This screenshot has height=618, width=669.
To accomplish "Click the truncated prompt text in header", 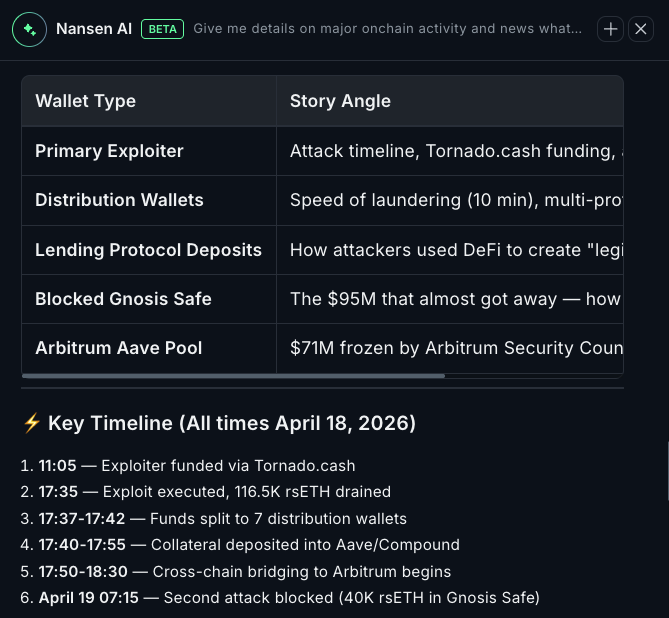I will coord(387,29).
